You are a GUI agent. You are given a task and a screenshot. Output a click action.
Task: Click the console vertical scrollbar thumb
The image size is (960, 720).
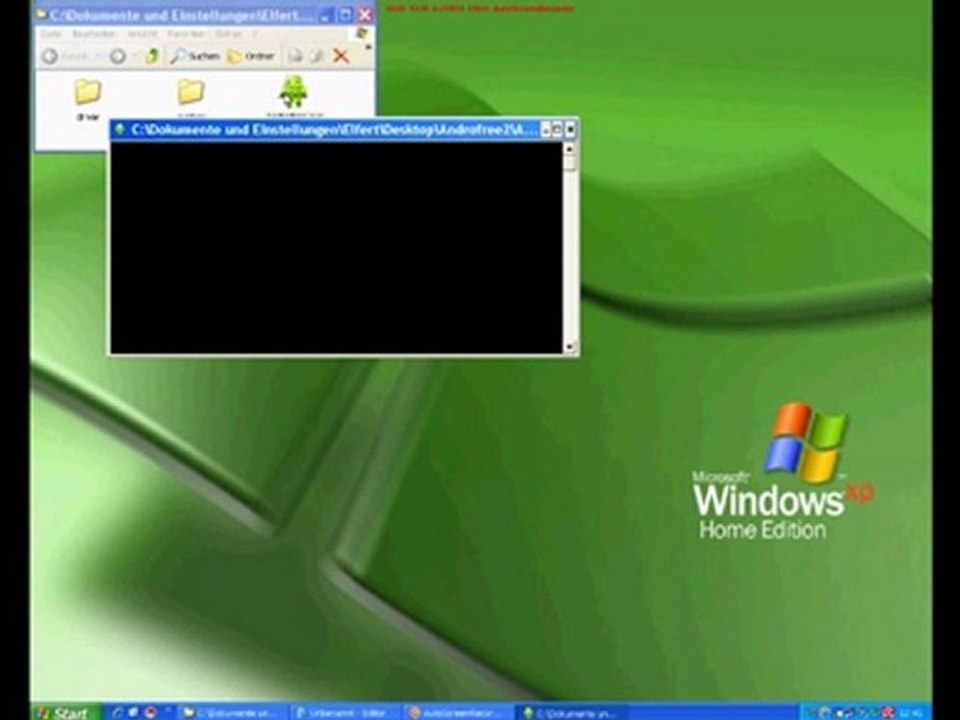tap(570, 162)
